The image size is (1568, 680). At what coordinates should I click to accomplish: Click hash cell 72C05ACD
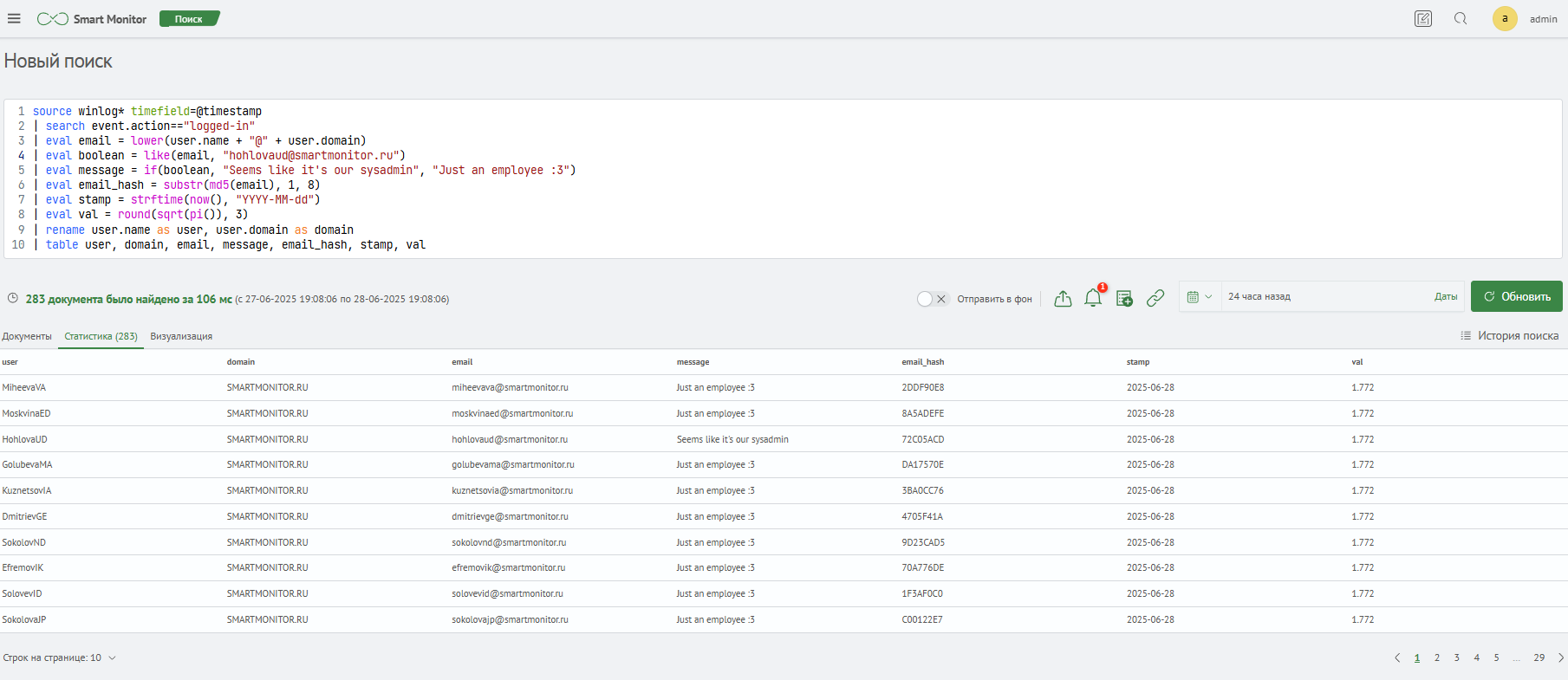(923, 439)
